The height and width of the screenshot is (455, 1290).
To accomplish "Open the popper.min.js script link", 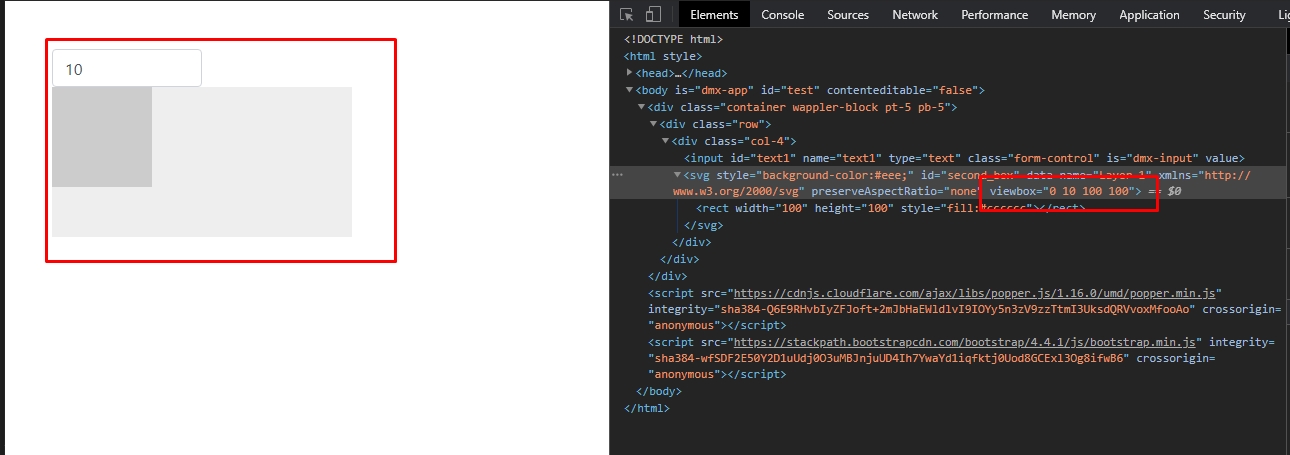I will pos(974,293).
